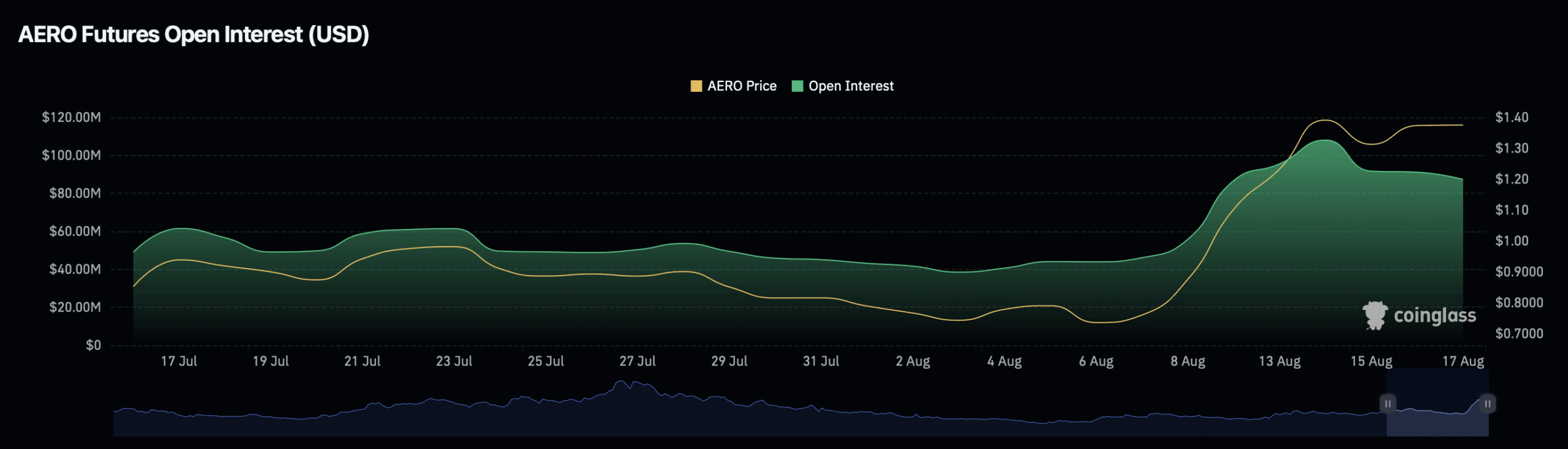The image size is (1568, 449).
Task: Click the highlighted range selection window
Action: [x=1438, y=402]
